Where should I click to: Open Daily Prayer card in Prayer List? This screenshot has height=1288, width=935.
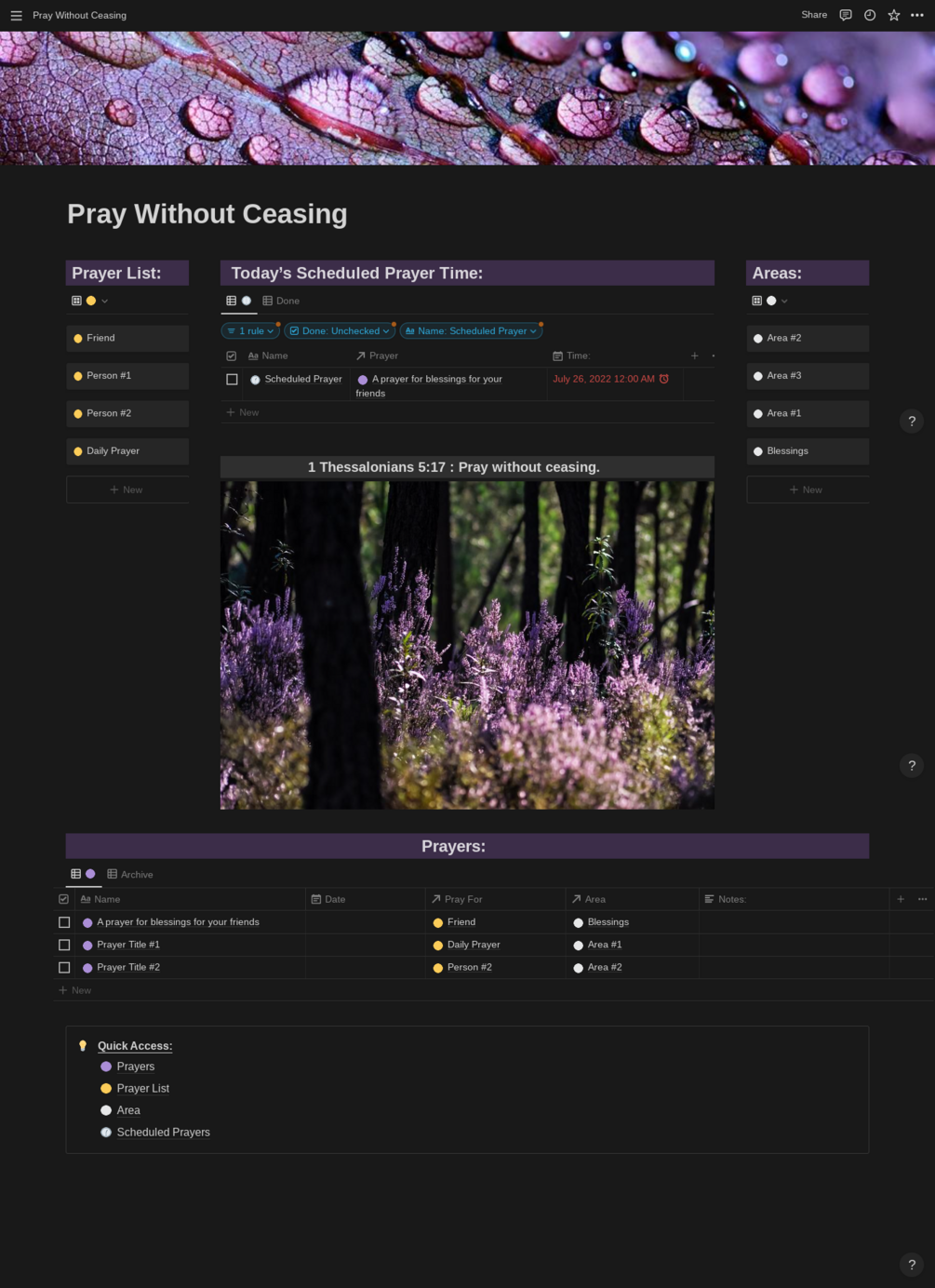click(x=127, y=451)
